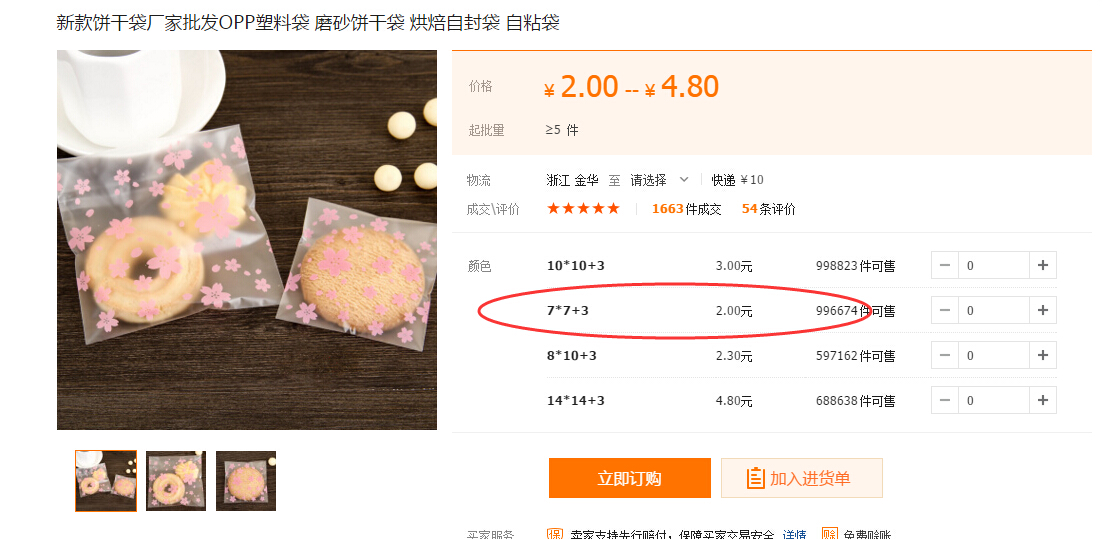Open the 1663件成交 transactions link
The height and width of the screenshot is (539, 1102).
(686, 209)
